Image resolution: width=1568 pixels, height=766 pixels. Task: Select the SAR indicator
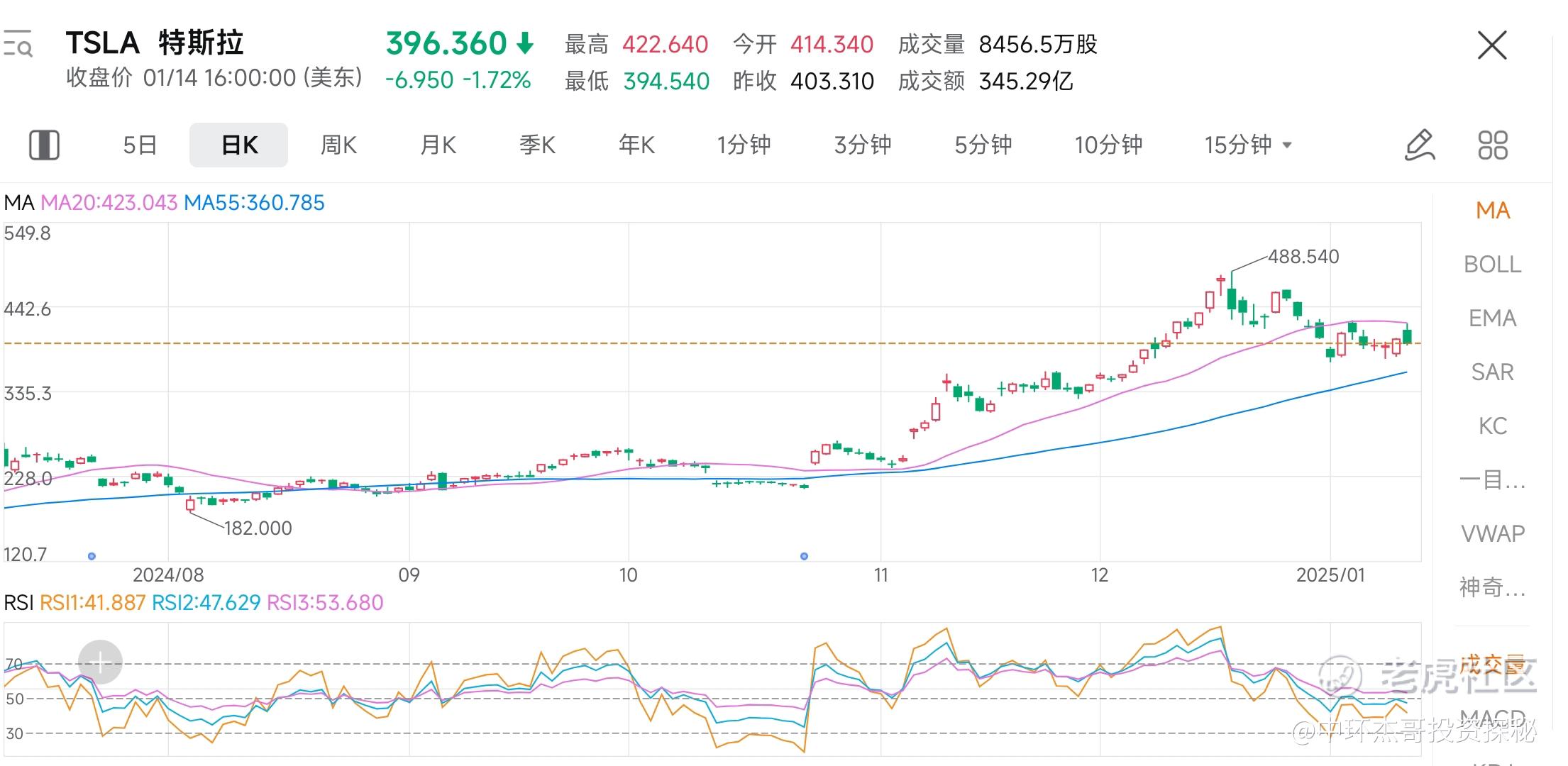point(1493,372)
